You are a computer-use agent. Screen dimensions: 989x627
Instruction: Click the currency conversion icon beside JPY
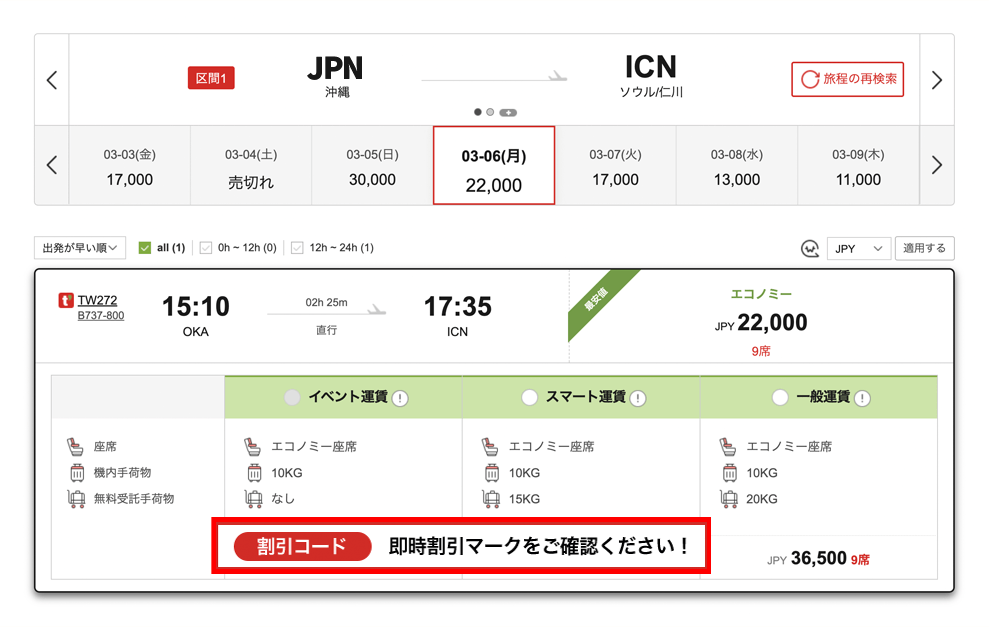point(810,248)
